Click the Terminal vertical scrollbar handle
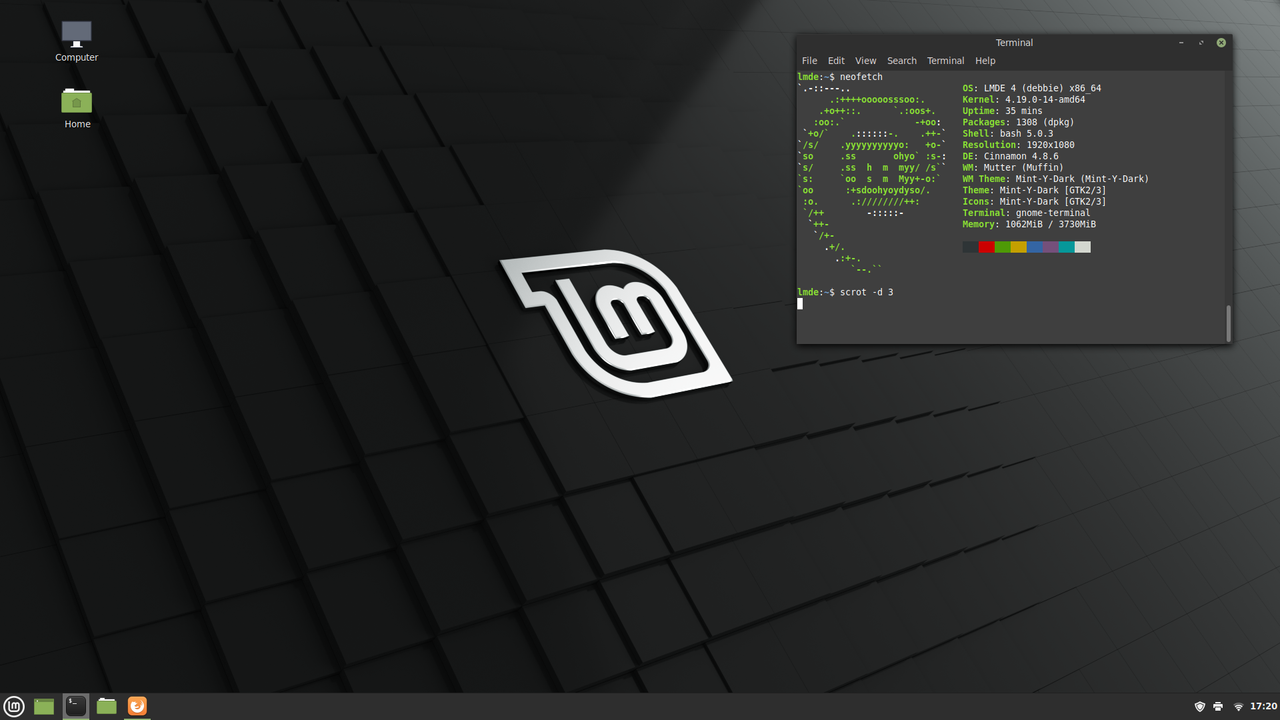Viewport: 1280px width, 720px height. (x=1228, y=323)
